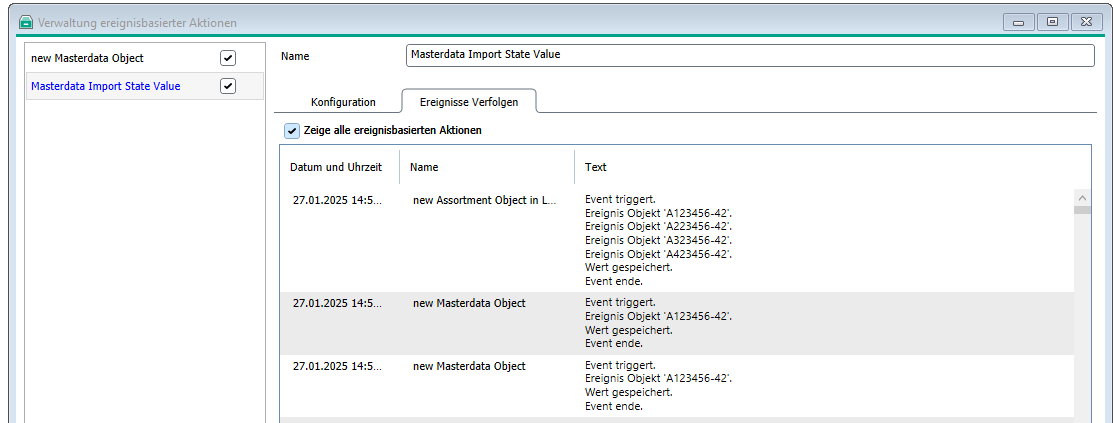Open the Ereignisse Verfolgen tab
1113x423 pixels.
pos(469,102)
